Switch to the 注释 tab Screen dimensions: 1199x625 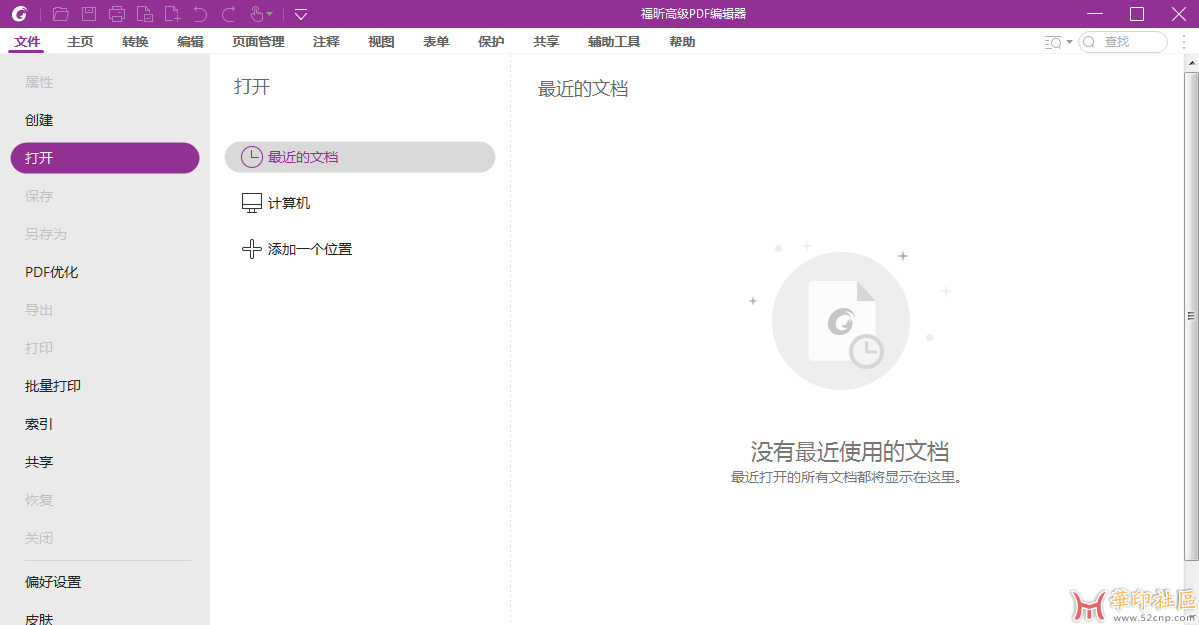point(326,41)
